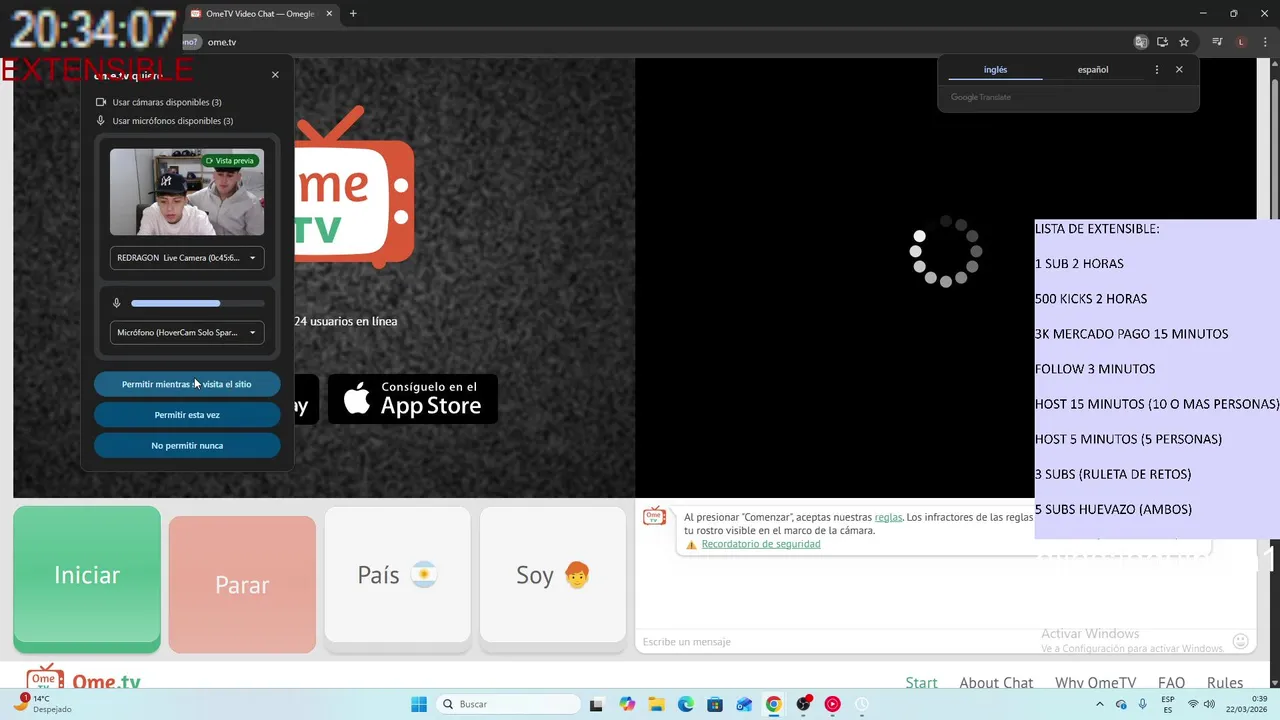Open the Micrófono HoverCam dropdown
This screenshot has width=1280, height=720.
coord(187,332)
